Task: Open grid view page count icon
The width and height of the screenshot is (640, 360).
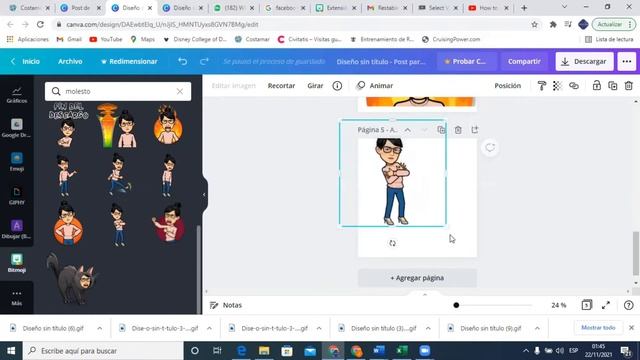Action: click(x=587, y=305)
